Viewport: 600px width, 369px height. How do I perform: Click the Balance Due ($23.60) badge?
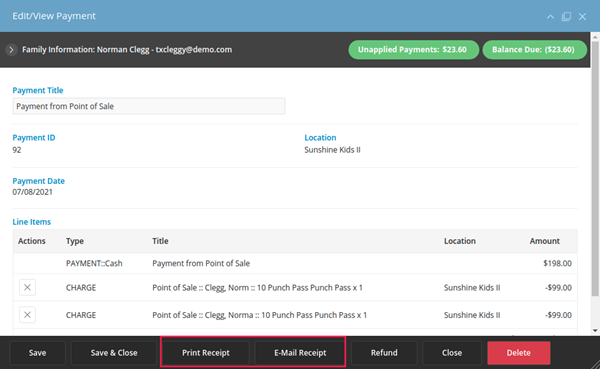pos(534,50)
